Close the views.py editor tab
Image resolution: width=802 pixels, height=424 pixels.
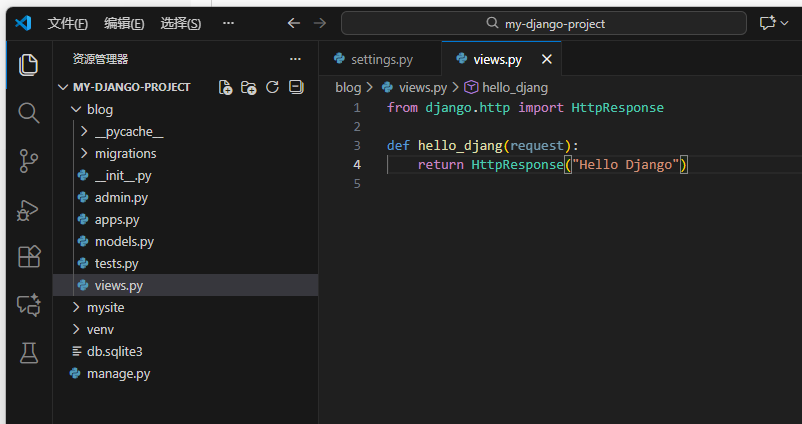click(x=547, y=59)
